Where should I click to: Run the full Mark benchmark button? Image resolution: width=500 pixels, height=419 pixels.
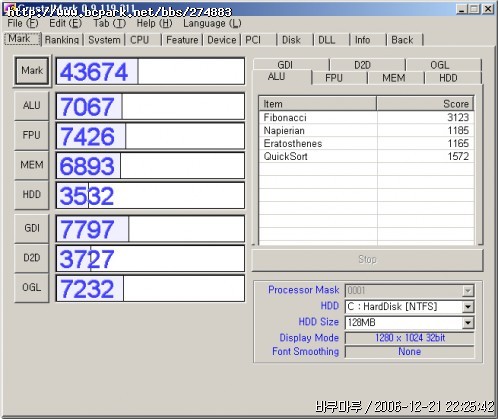click(x=32, y=71)
